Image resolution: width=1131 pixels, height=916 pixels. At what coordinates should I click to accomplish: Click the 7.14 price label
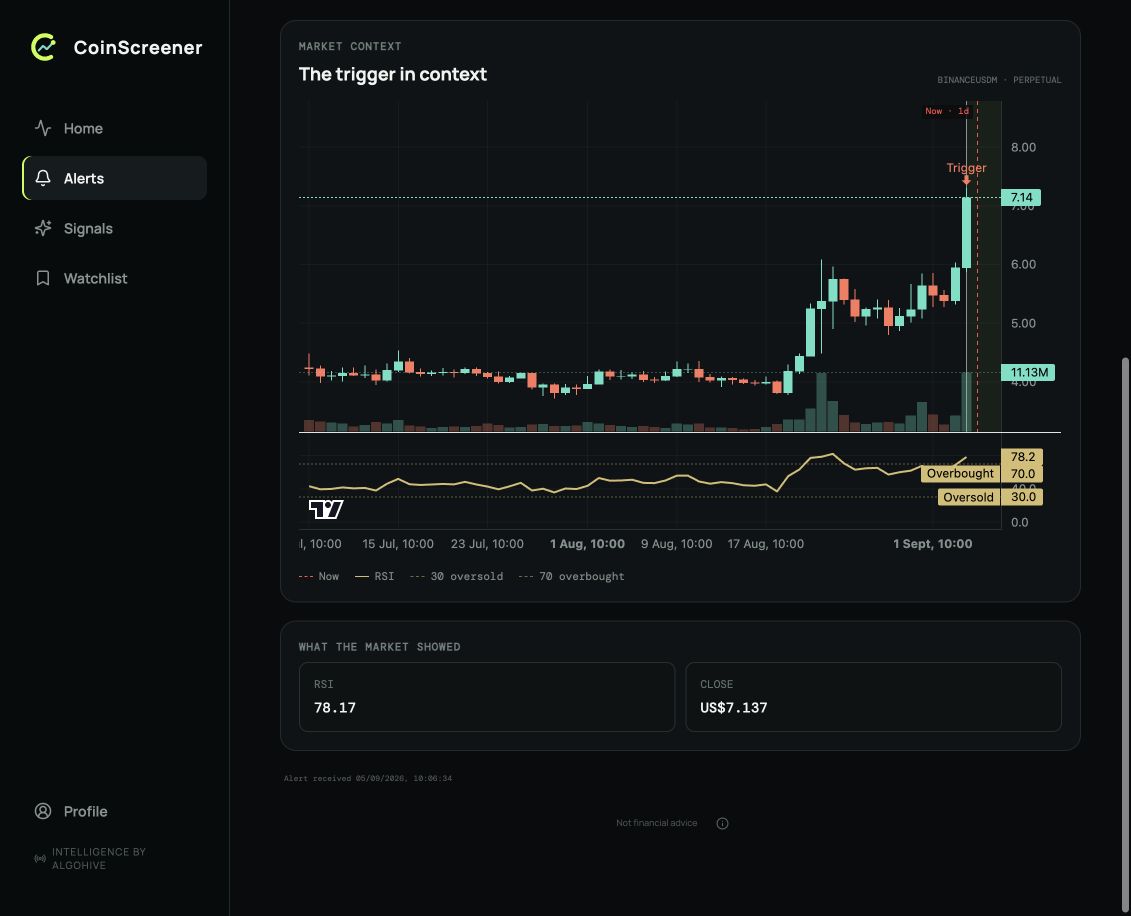pos(1021,197)
